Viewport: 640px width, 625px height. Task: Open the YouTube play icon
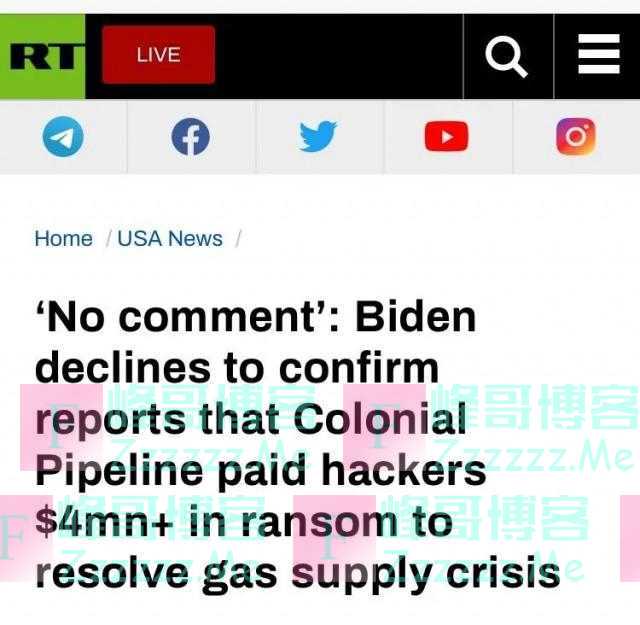click(x=446, y=136)
